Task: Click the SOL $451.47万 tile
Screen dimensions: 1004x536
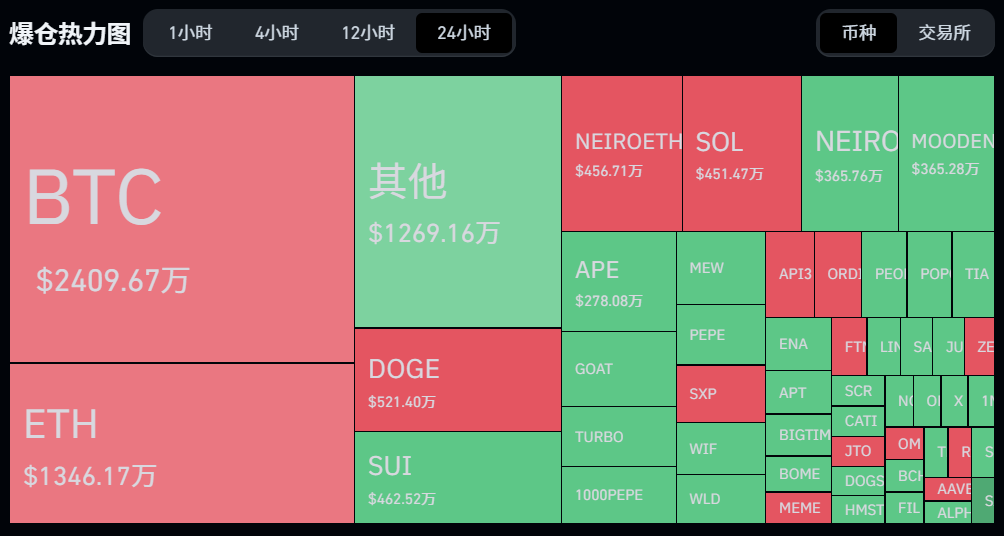Action: point(741,153)
